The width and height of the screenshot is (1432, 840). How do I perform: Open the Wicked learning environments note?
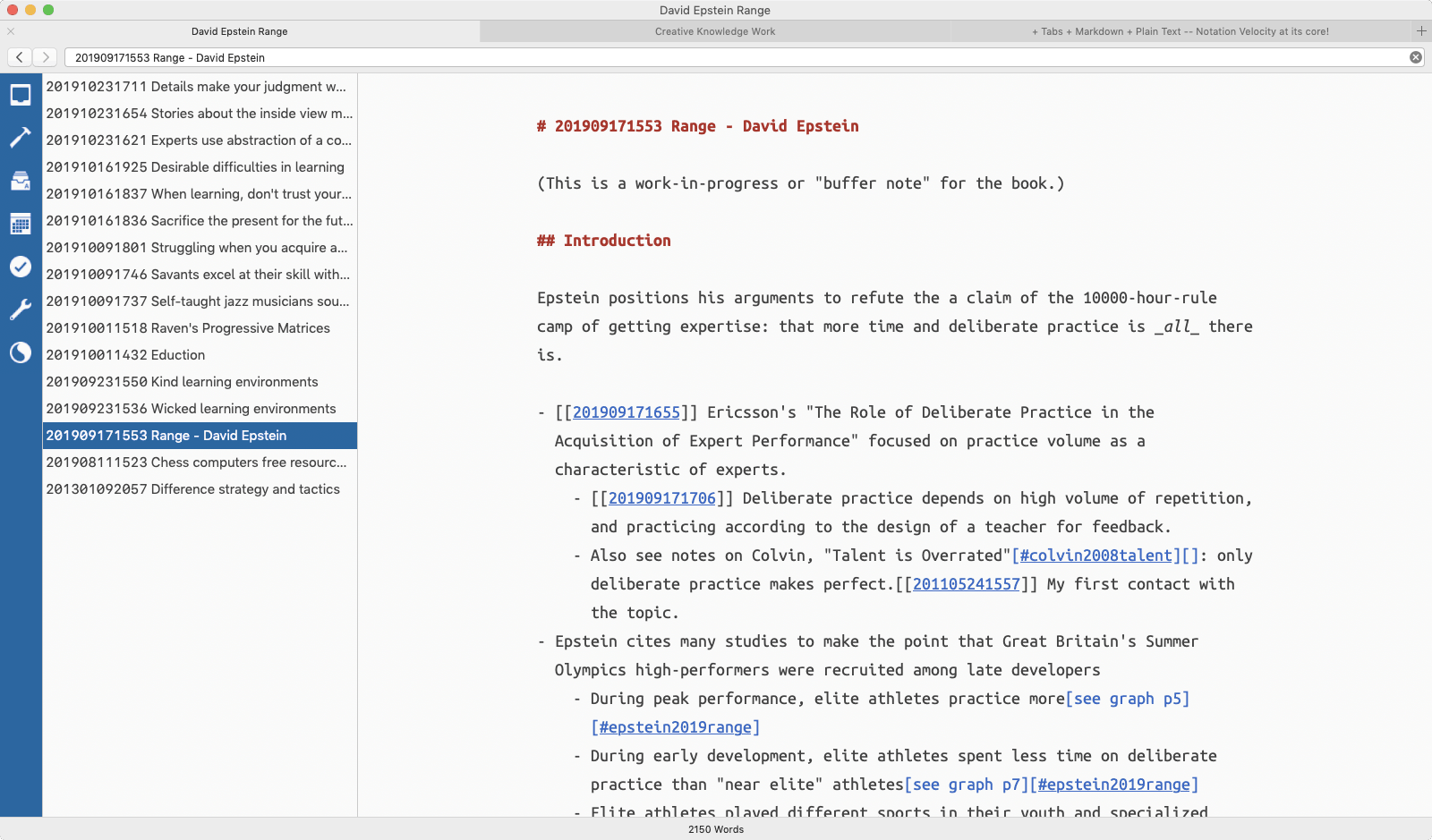[191, 409]
